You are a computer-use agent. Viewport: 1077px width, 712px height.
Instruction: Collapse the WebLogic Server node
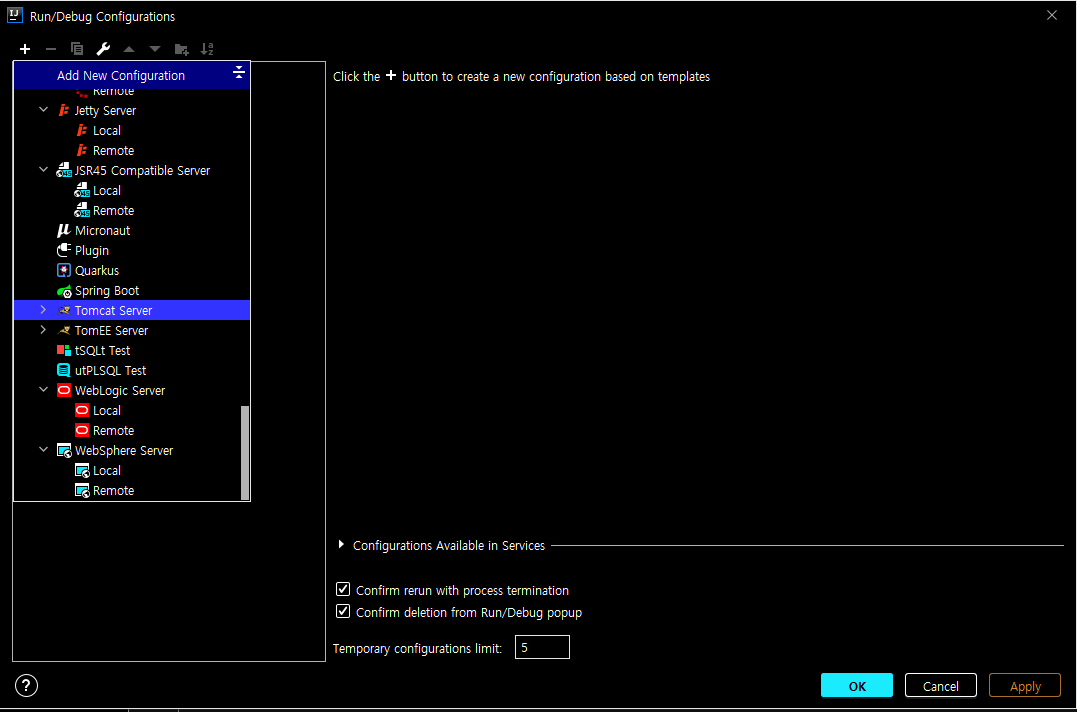[x=43, y=390]
